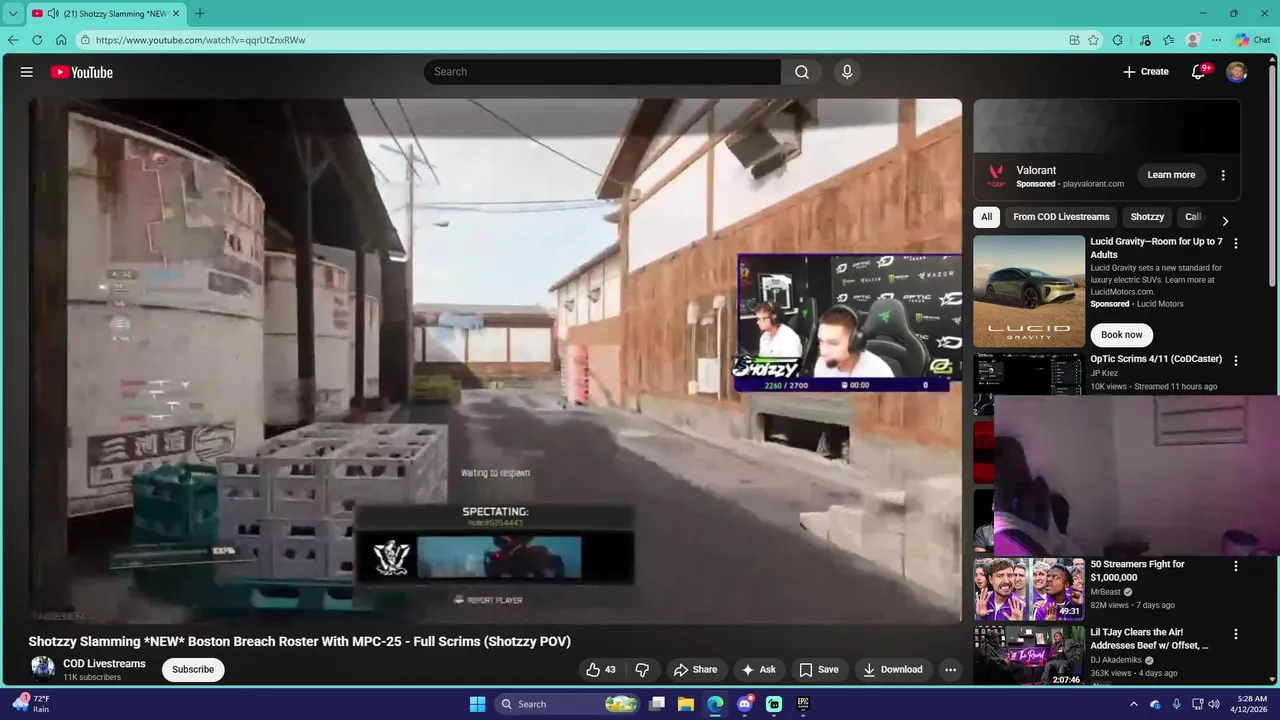Open Copilot Chat in the browser
Screen dimensions: 1280x720
pyautogui.click(x=1253, y=40)
